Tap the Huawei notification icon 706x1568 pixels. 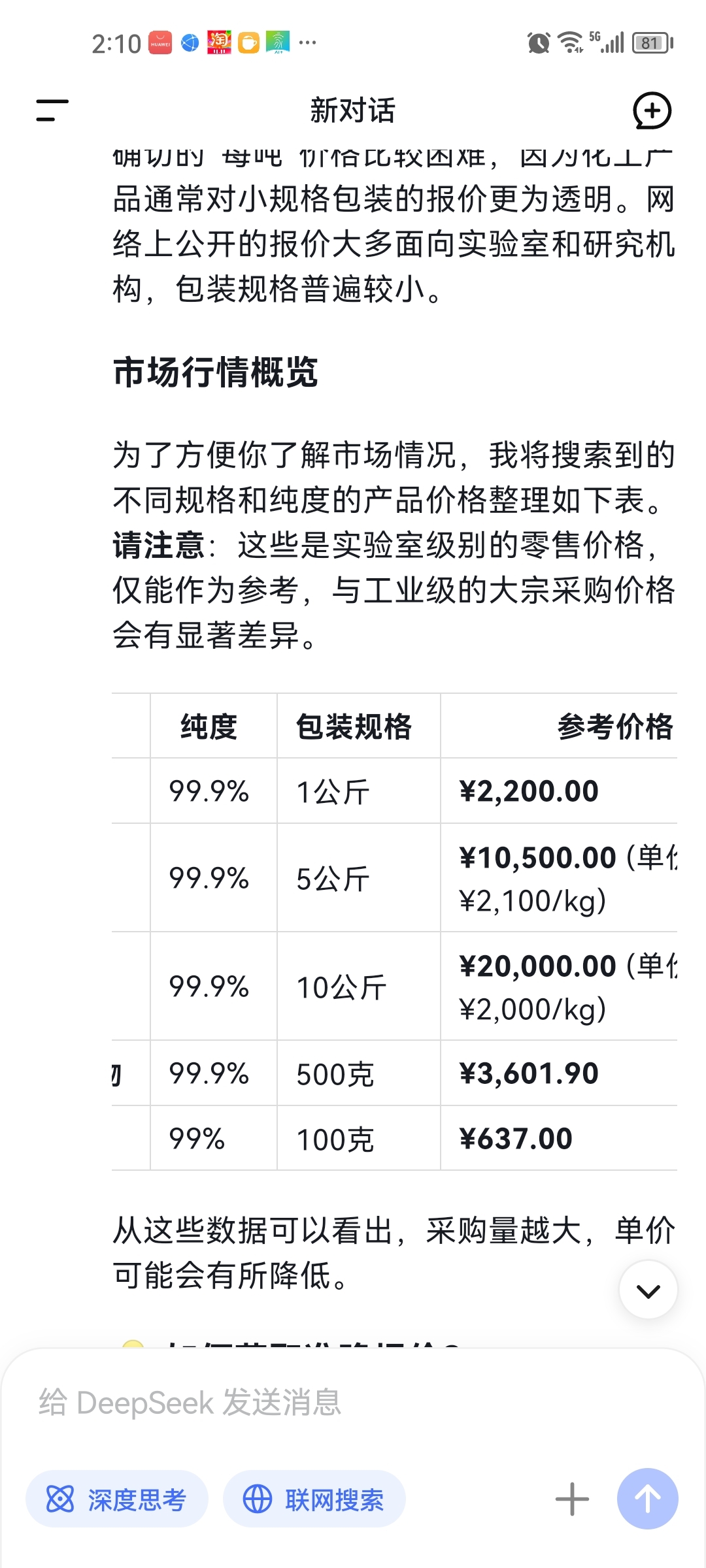[x=160, y=43]
